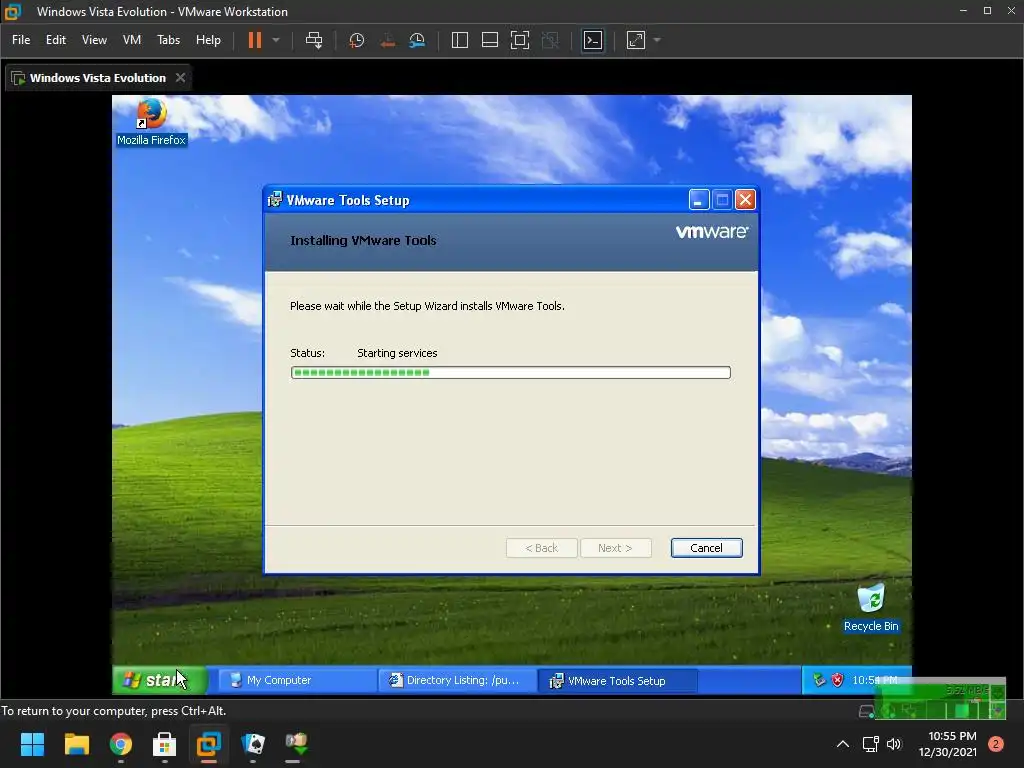The height and width of the screenshot is (768, 1024).
Task: Click the VMware dialog title bar icon
Action: coord(275,200)
